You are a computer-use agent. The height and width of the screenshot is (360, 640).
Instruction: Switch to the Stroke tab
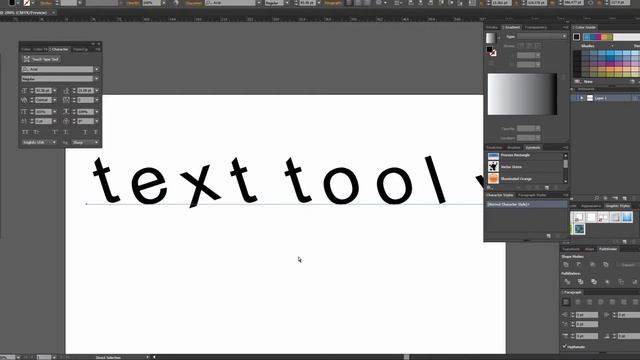492,27
